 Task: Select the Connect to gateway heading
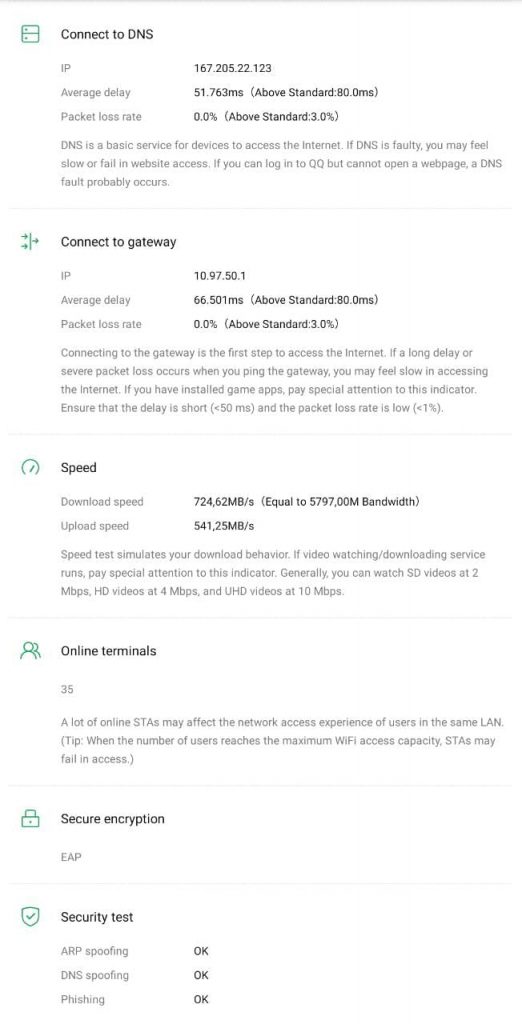[118, 242]
